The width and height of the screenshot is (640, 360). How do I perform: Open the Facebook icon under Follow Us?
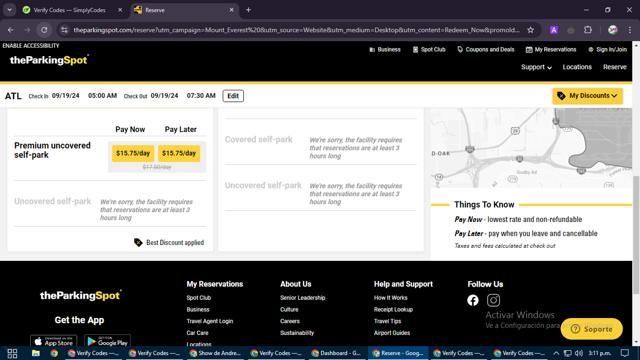[x=473, y=300]
